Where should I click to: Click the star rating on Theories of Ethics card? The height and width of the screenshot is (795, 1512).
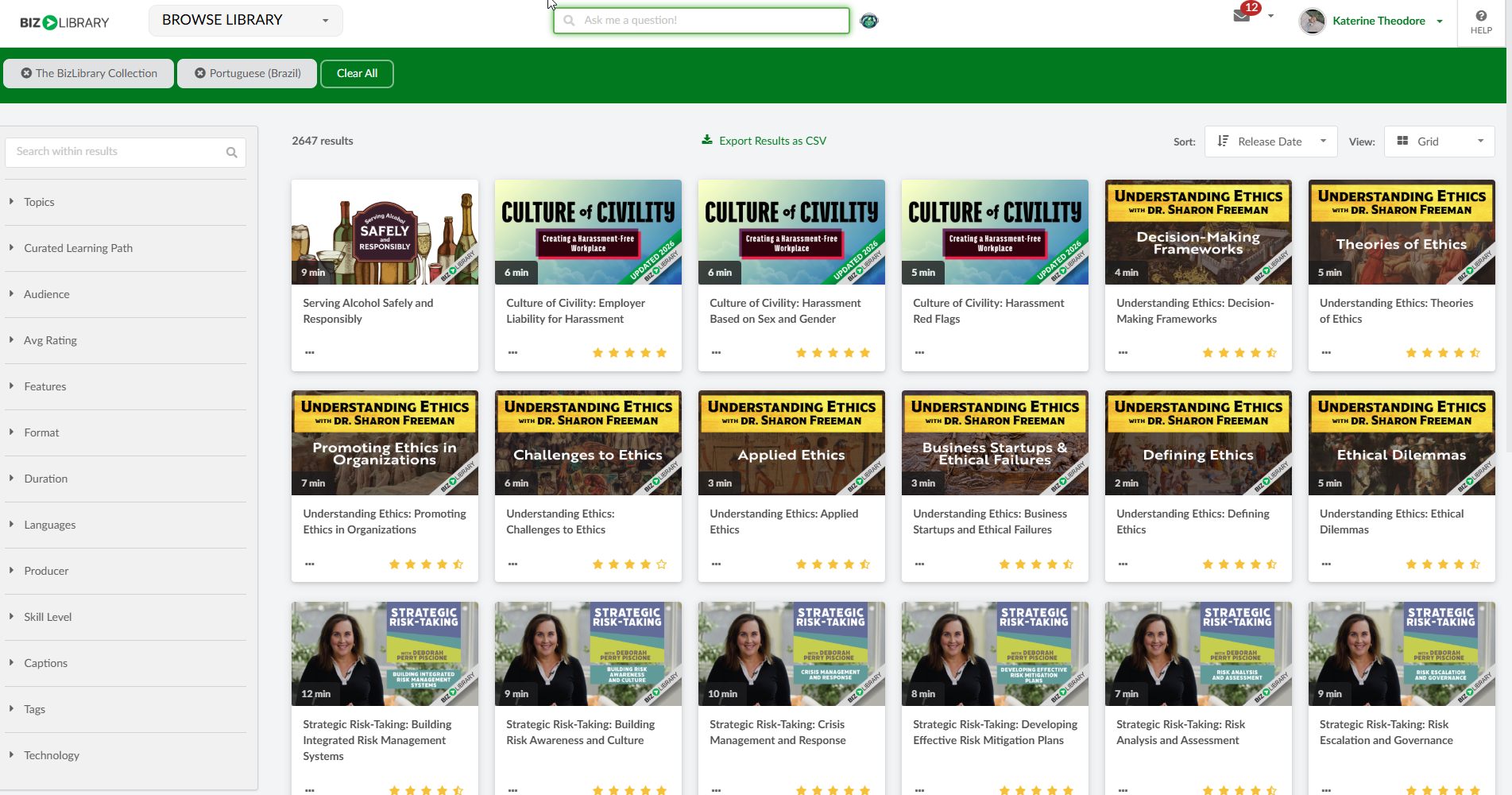pos(1443,353)
